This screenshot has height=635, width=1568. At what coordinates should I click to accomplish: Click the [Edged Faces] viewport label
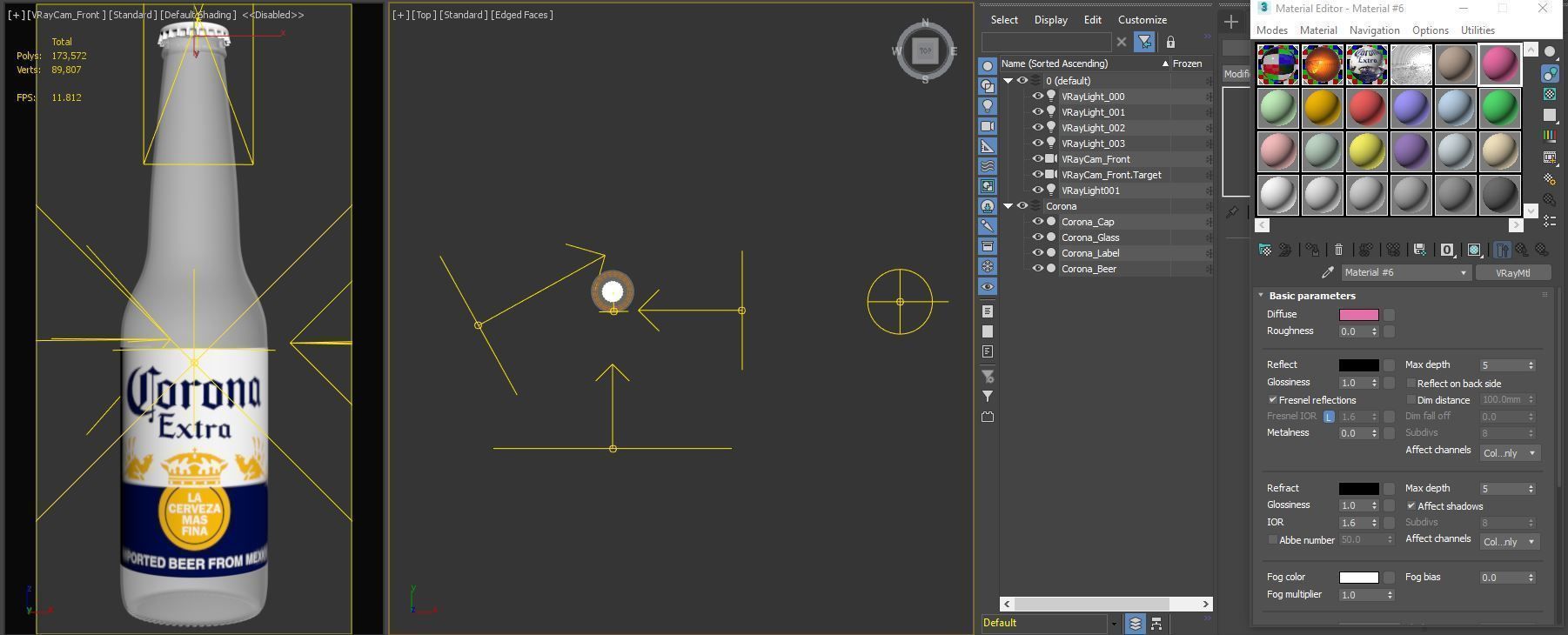pyautogui.click(x=521, y=15)
